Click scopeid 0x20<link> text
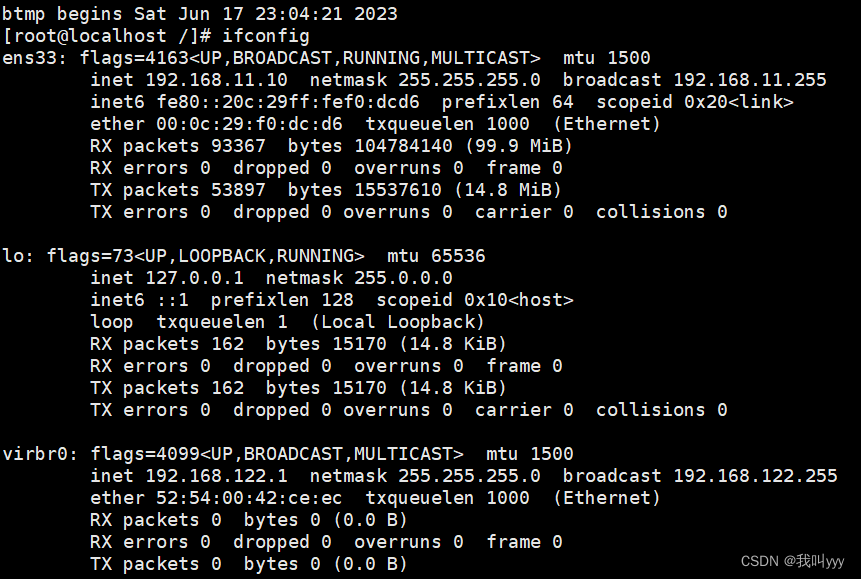The width and height of the screenshot is (861, 579). [695, 102]
